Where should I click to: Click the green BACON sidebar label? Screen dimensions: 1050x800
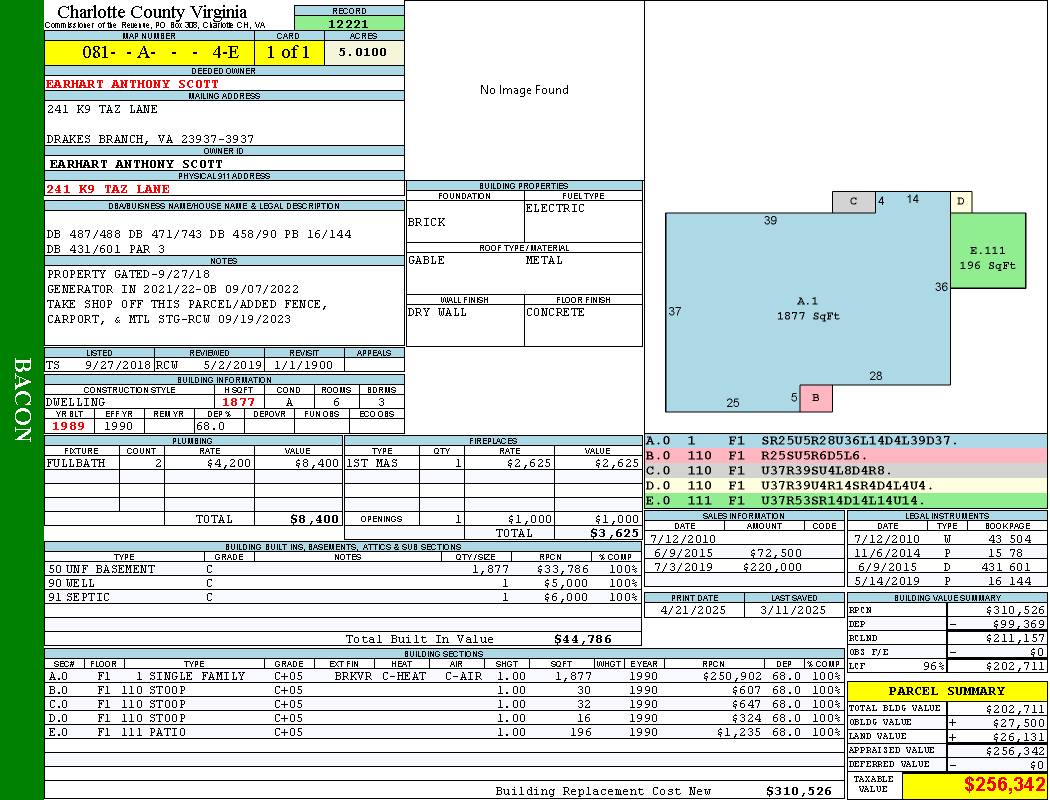pyautogui.click(x=23, y=400)
